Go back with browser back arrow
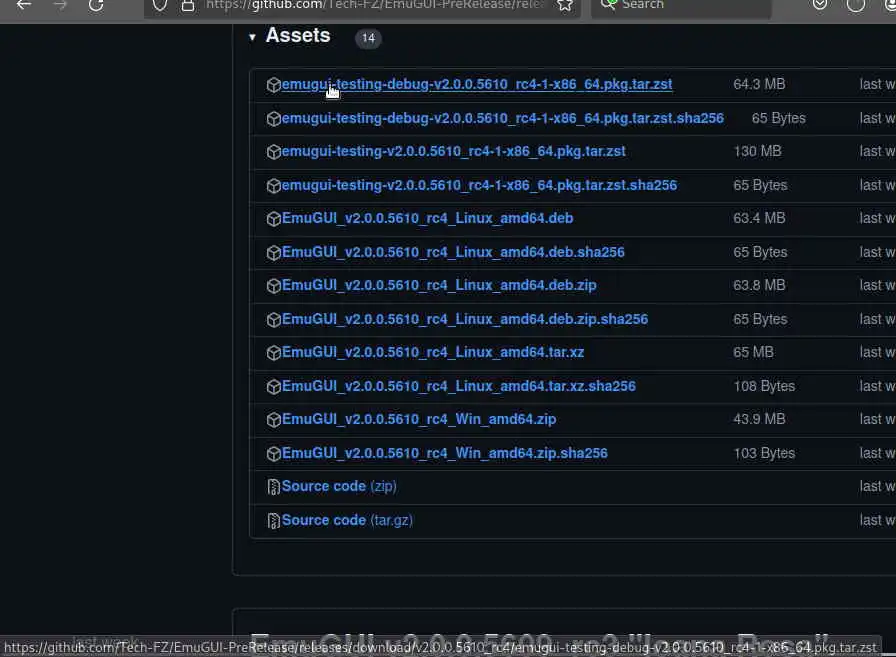The image size is (896, 657). 24,5
